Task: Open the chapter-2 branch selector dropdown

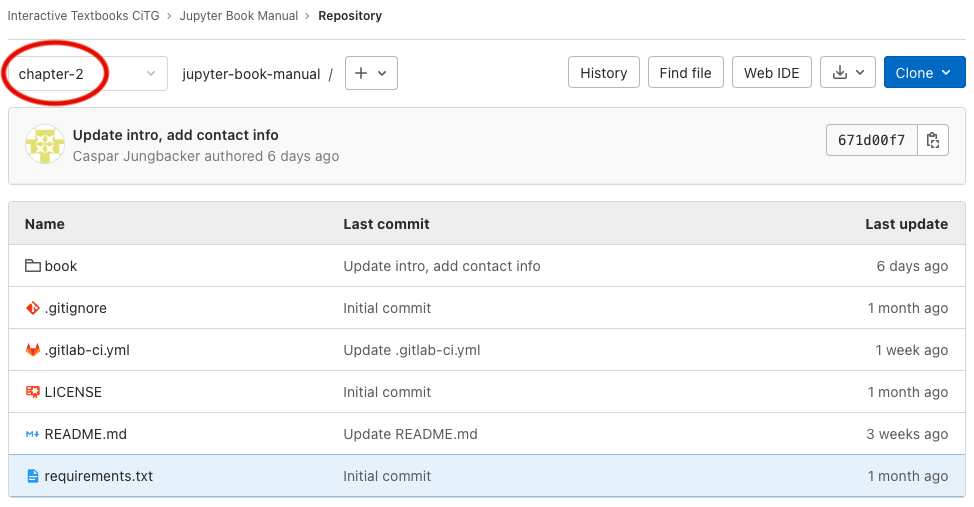Action: [x=87, y=73]
